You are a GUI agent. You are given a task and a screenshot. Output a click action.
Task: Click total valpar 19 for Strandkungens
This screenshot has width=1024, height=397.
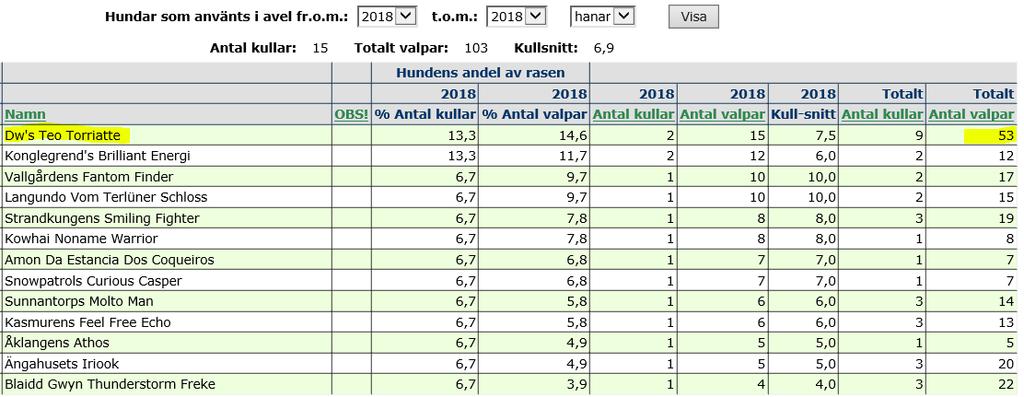[1005, 218]
